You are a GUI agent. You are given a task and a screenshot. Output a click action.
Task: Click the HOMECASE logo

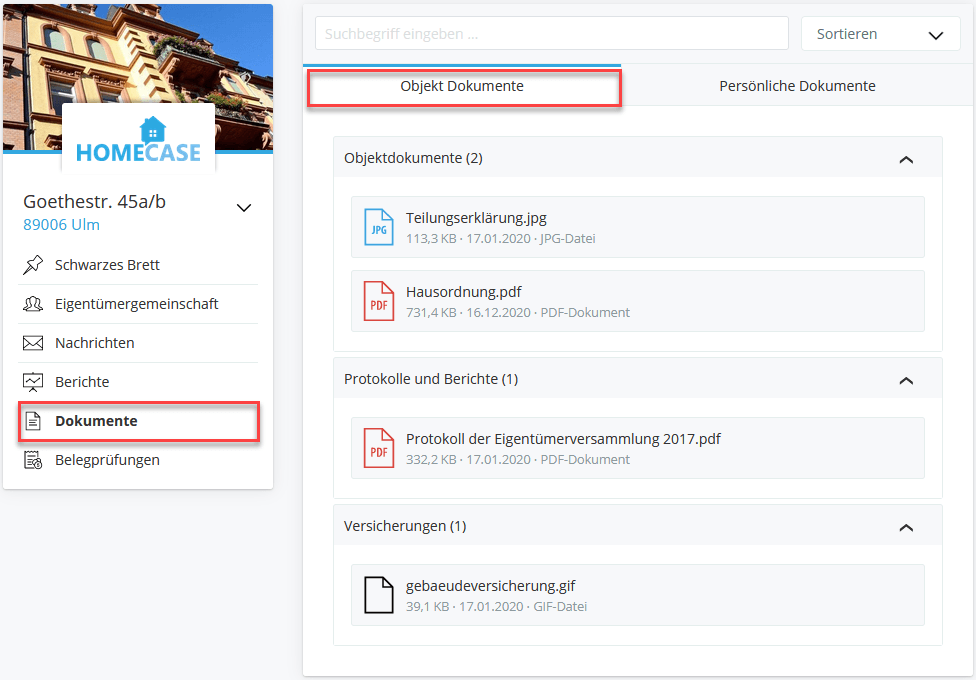pyautogui.click(x=138, y=140)
